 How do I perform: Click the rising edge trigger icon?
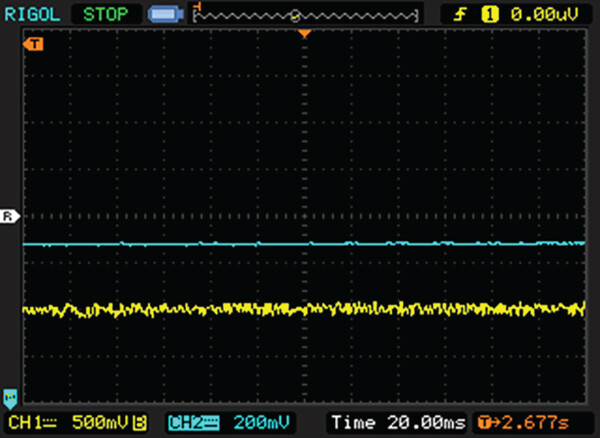(460, 15)
